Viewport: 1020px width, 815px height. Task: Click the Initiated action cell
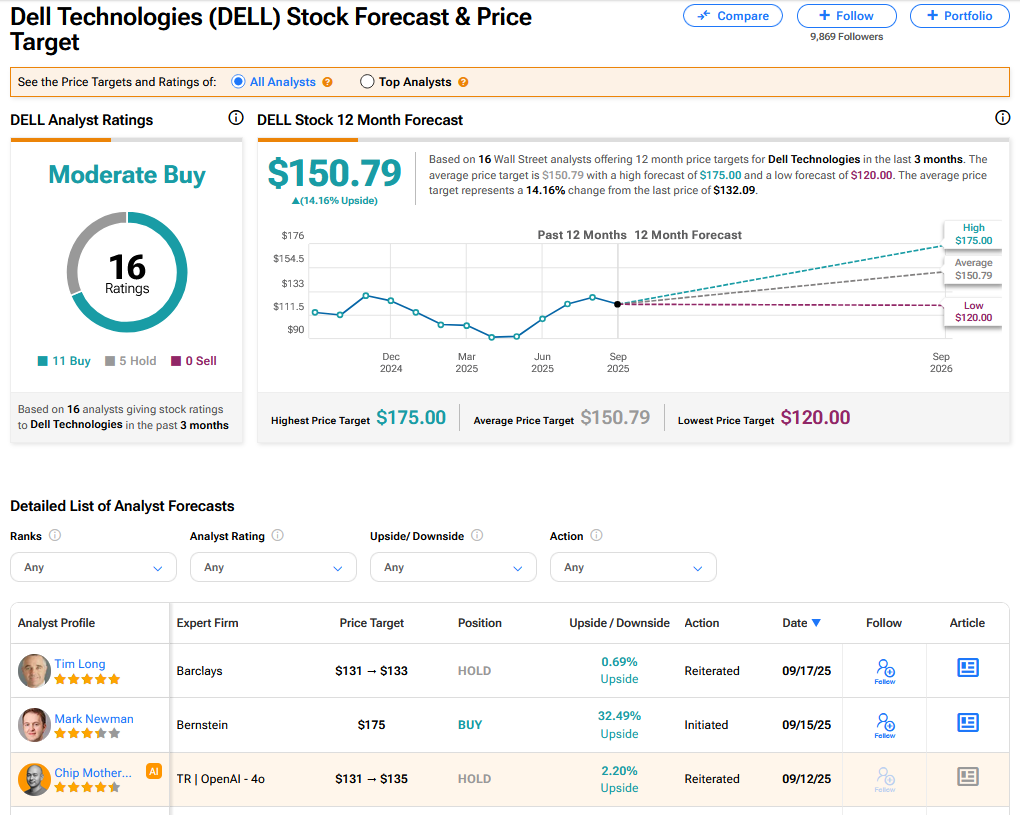pyautogui.click(x=706, y=725)
